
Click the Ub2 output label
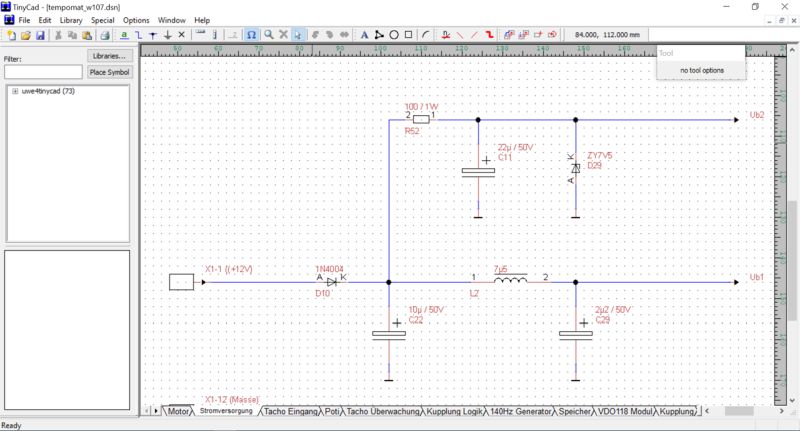point(757,115)
